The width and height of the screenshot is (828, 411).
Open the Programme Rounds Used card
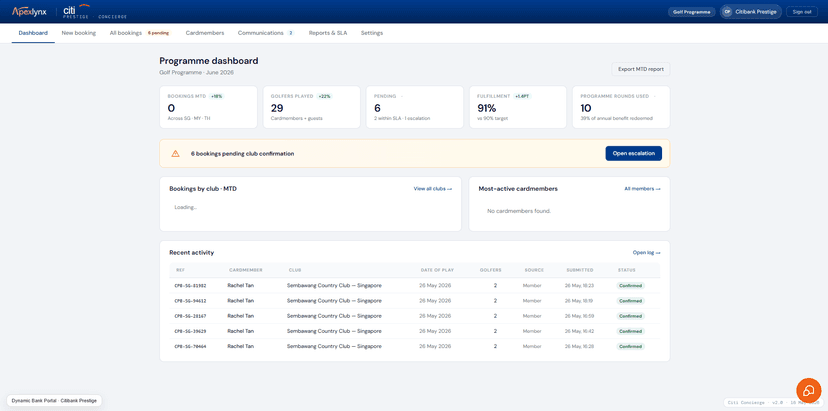click(x=621, y=107)
